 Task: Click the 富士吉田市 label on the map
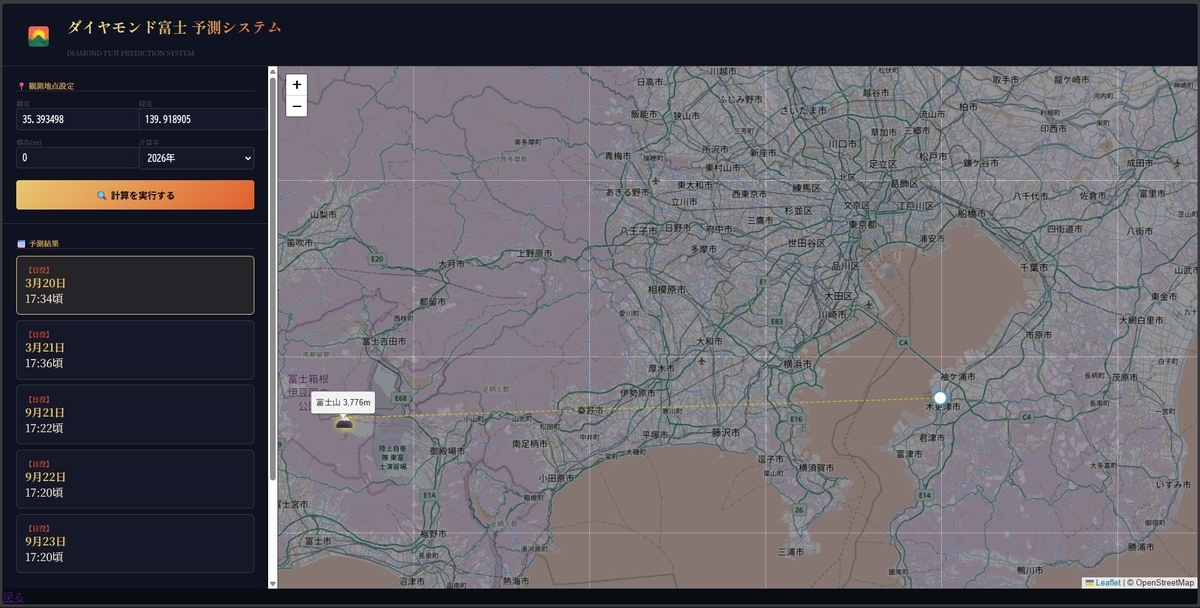coord(383,341)
